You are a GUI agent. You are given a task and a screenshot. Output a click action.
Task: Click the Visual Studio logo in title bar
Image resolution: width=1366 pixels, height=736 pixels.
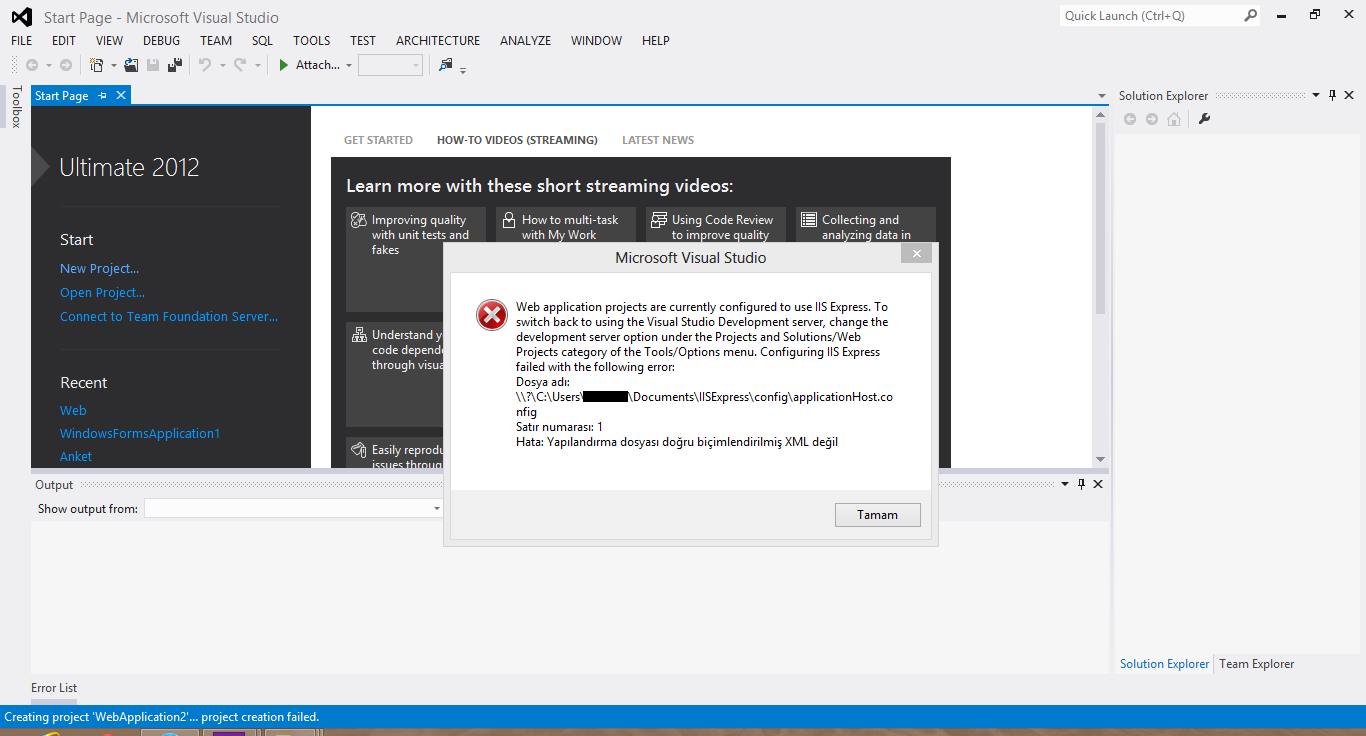[x=20, y=17]
